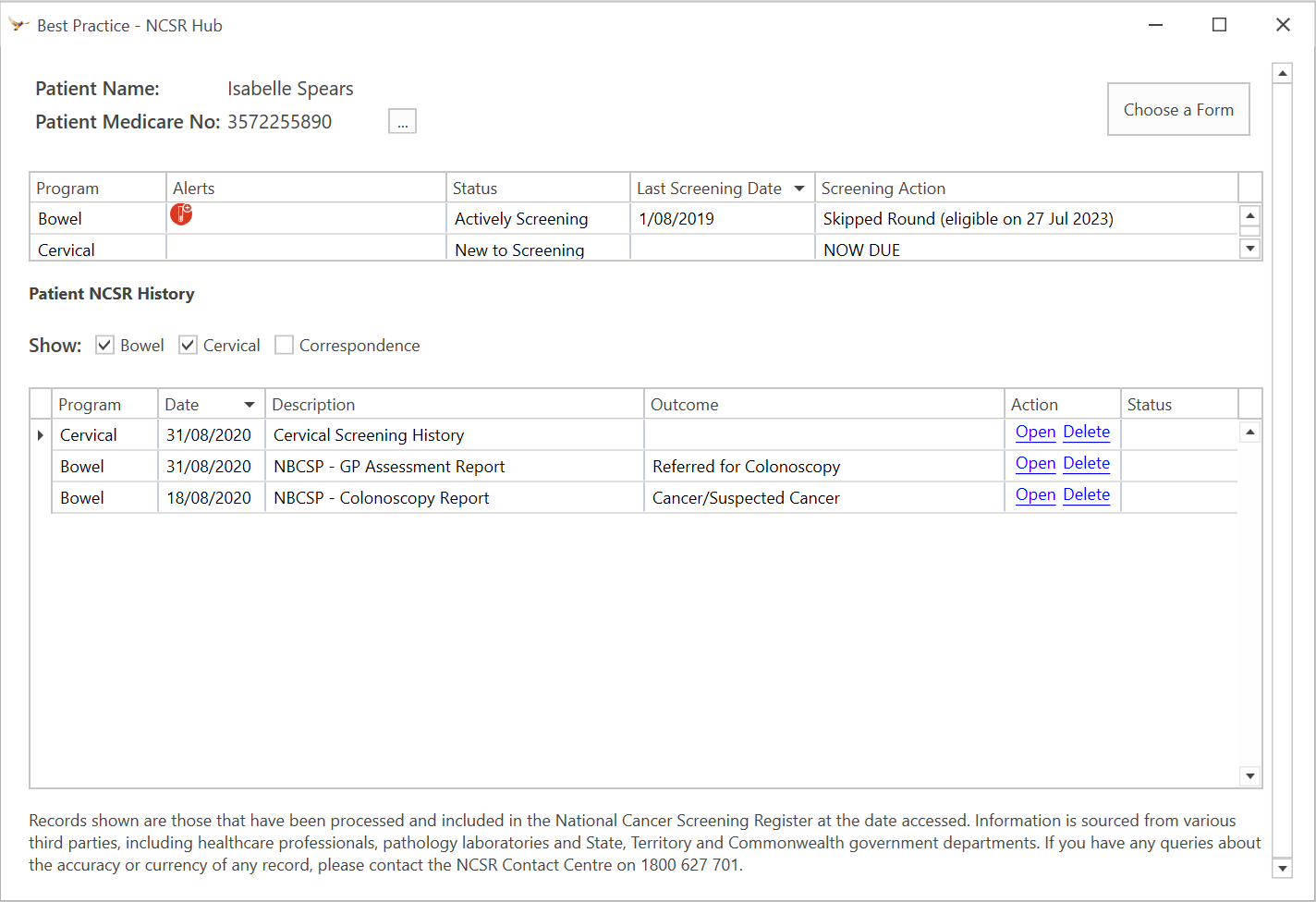1316x902 pixels.
Task: Click the main window scroll-up arrow
Action: pyautogui.click(x=1282, y=73)
